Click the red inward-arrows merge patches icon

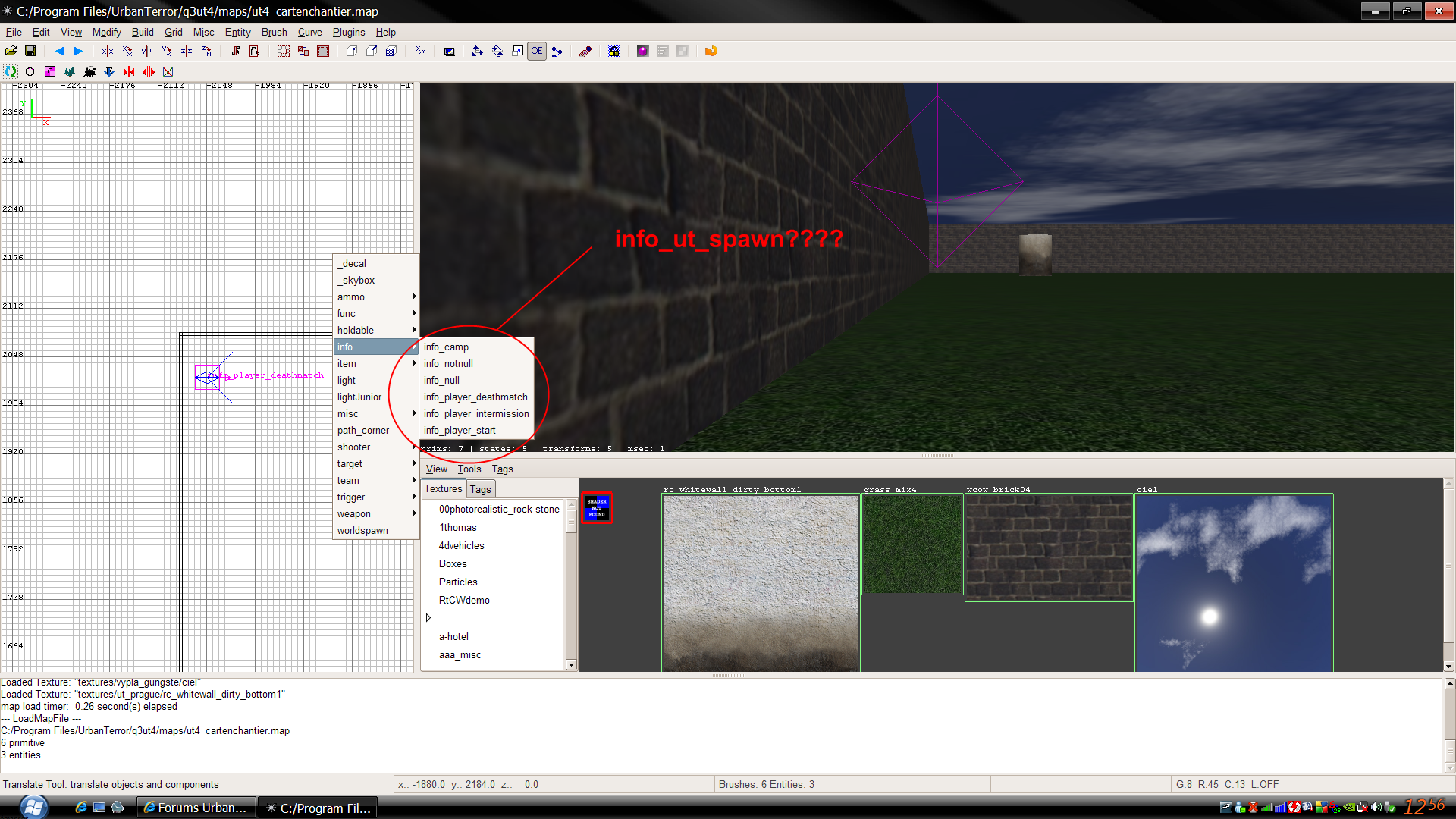[x=129, y=71]
